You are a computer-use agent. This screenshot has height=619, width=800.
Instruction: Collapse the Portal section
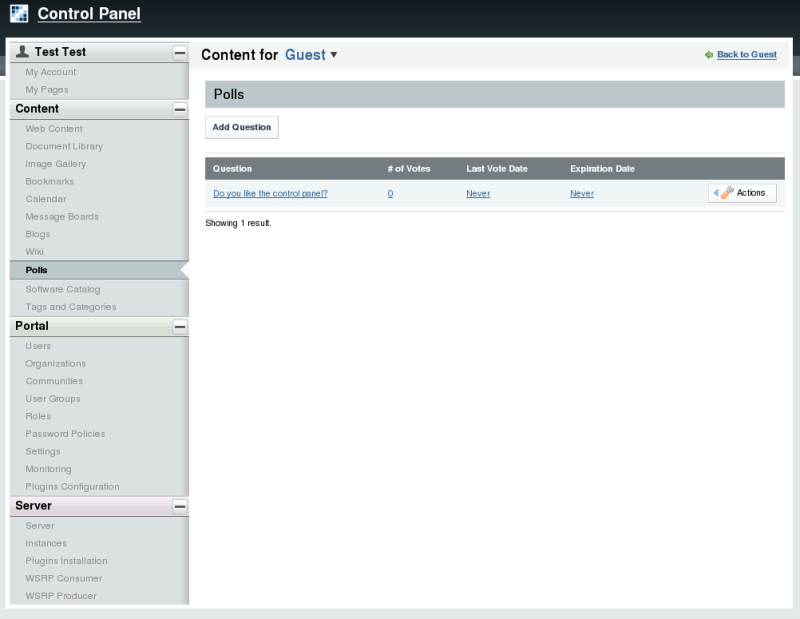tap(180, 327)
